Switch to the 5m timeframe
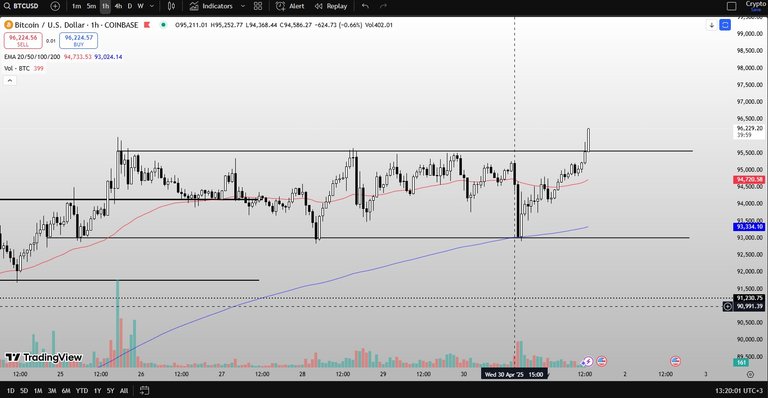The height and width of the screenshot is (398, 768). pyautogui.click(x=91, y=6)
